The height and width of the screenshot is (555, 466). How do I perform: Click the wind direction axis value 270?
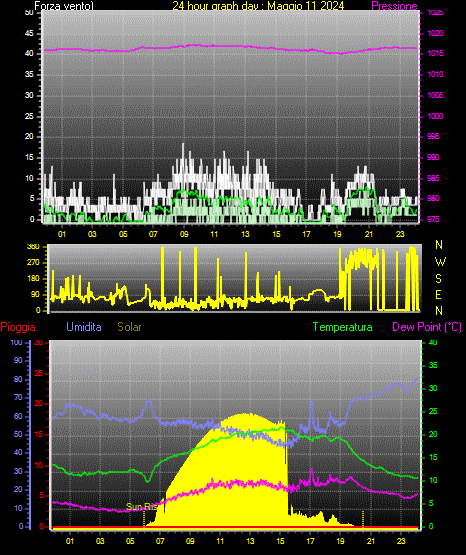pos(33,263)
